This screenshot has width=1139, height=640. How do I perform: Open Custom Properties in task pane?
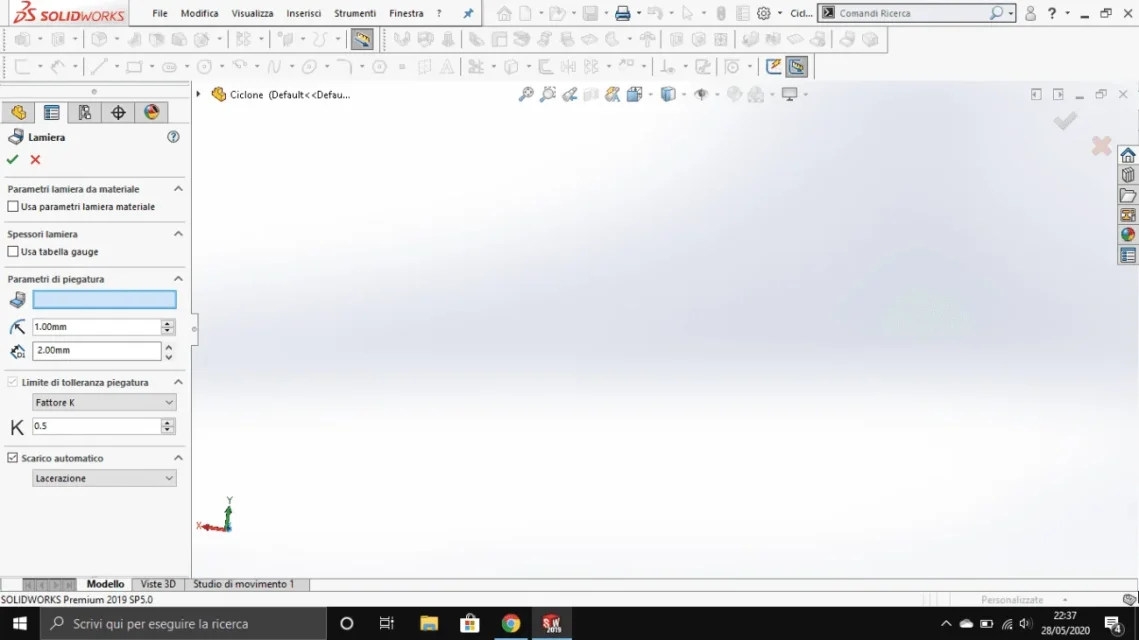pyautogui.click(x=1127, y=255)
